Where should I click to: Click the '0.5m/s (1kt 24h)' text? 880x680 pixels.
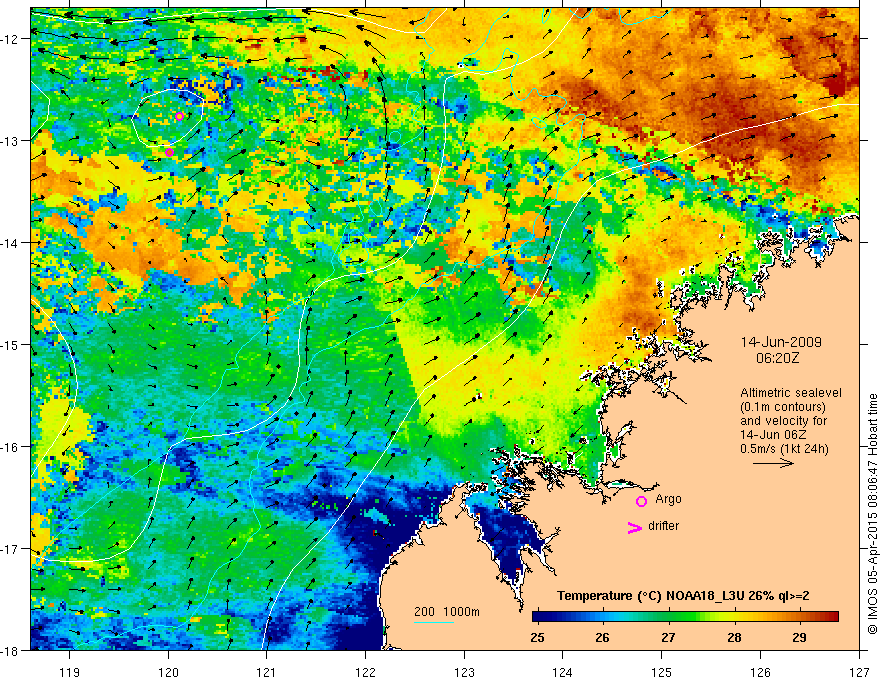point(785,449)
